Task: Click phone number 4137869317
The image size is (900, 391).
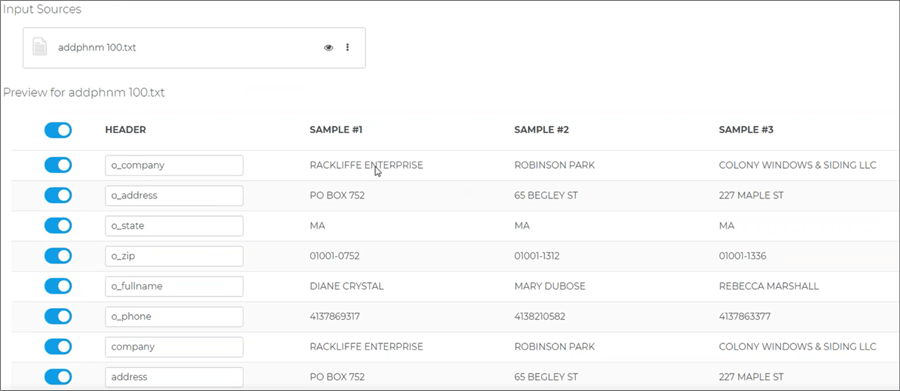Action: (x=336, y=316)
